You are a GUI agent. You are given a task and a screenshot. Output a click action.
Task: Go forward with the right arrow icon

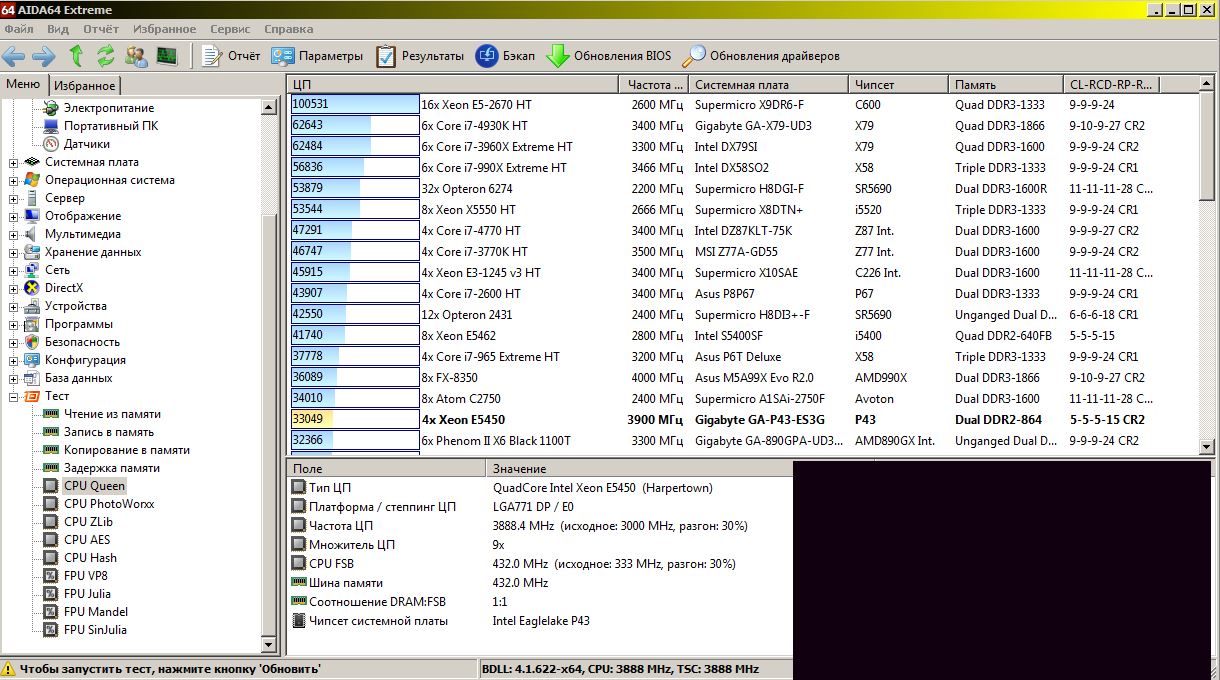tap(44, 56)
